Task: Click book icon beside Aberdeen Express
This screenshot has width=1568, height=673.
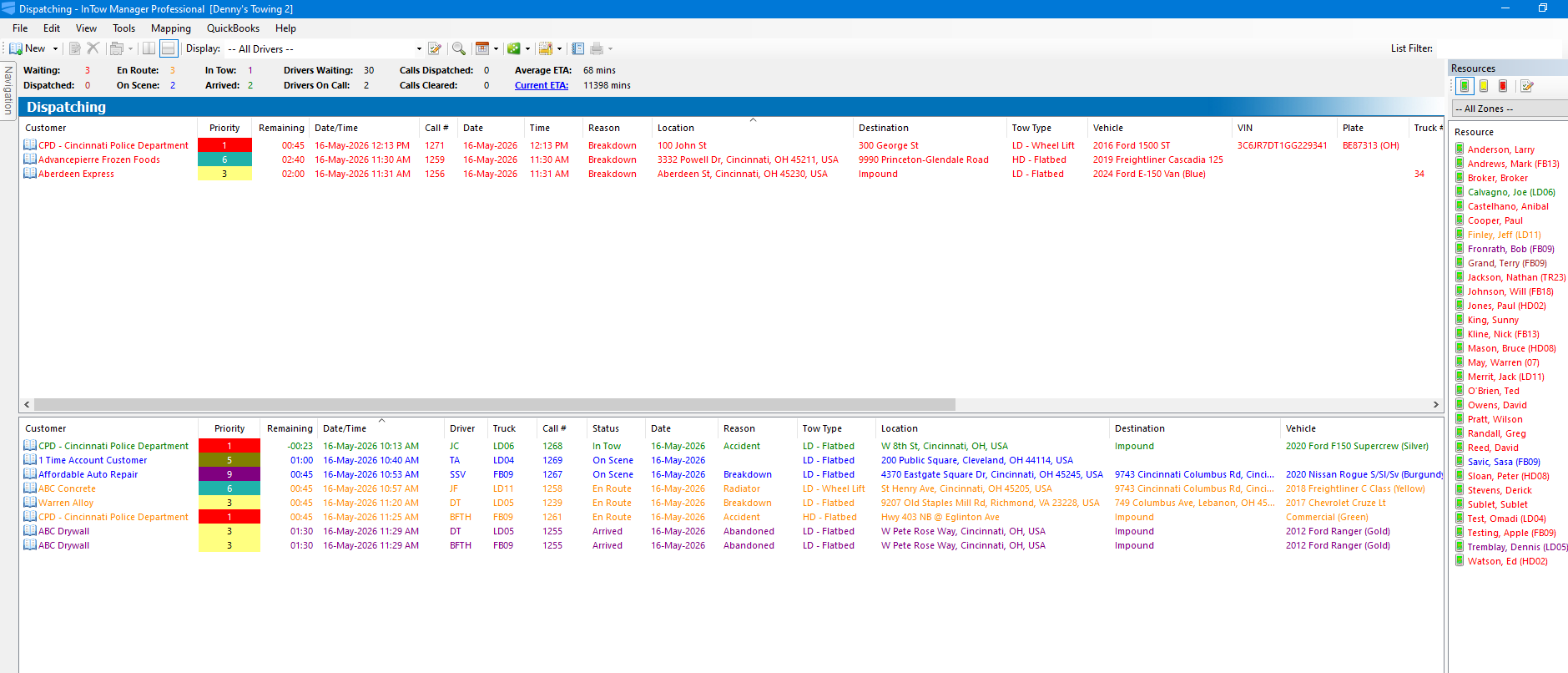Action: (30, 174)
